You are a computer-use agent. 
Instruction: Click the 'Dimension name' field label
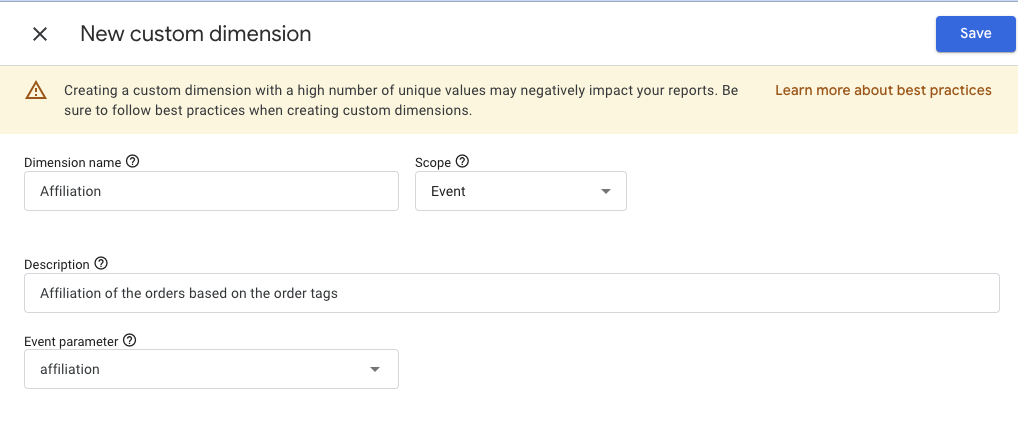coord(72,162)
